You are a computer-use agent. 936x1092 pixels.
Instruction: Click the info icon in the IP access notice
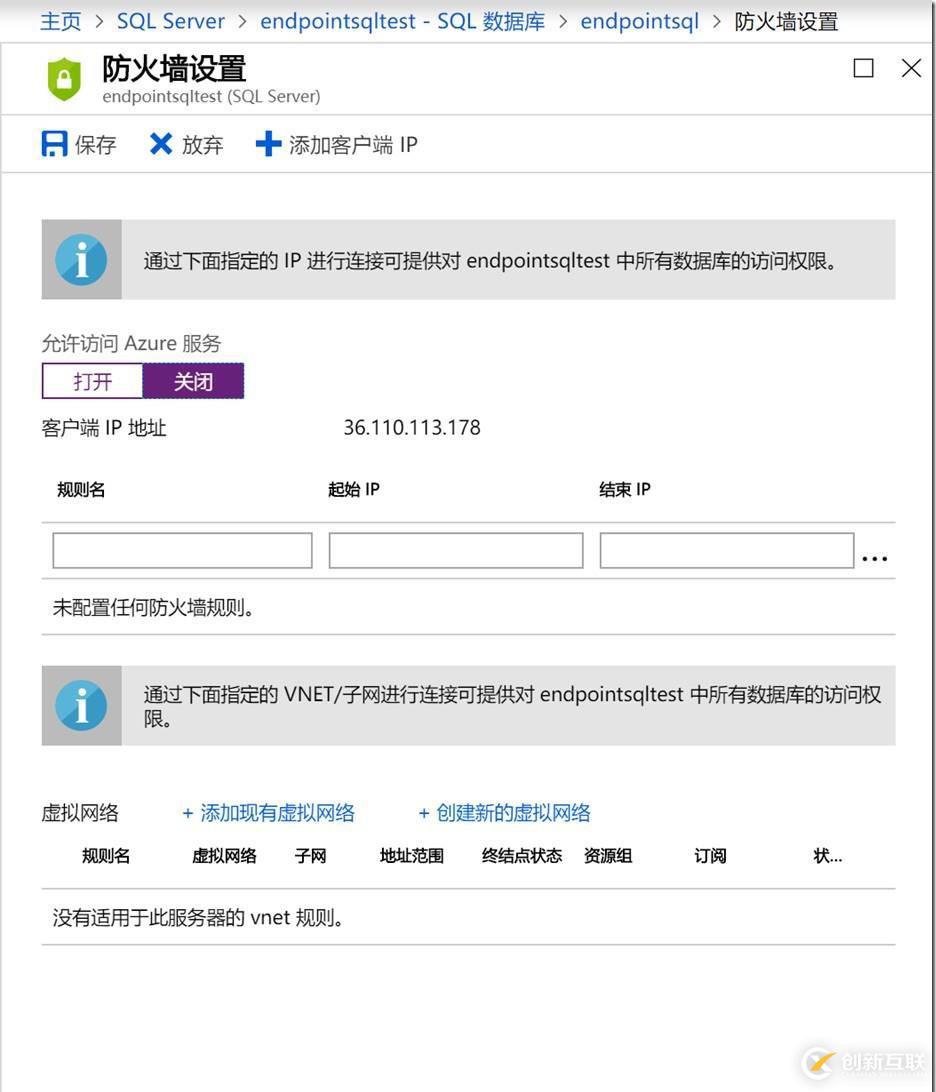click(81, 260)
